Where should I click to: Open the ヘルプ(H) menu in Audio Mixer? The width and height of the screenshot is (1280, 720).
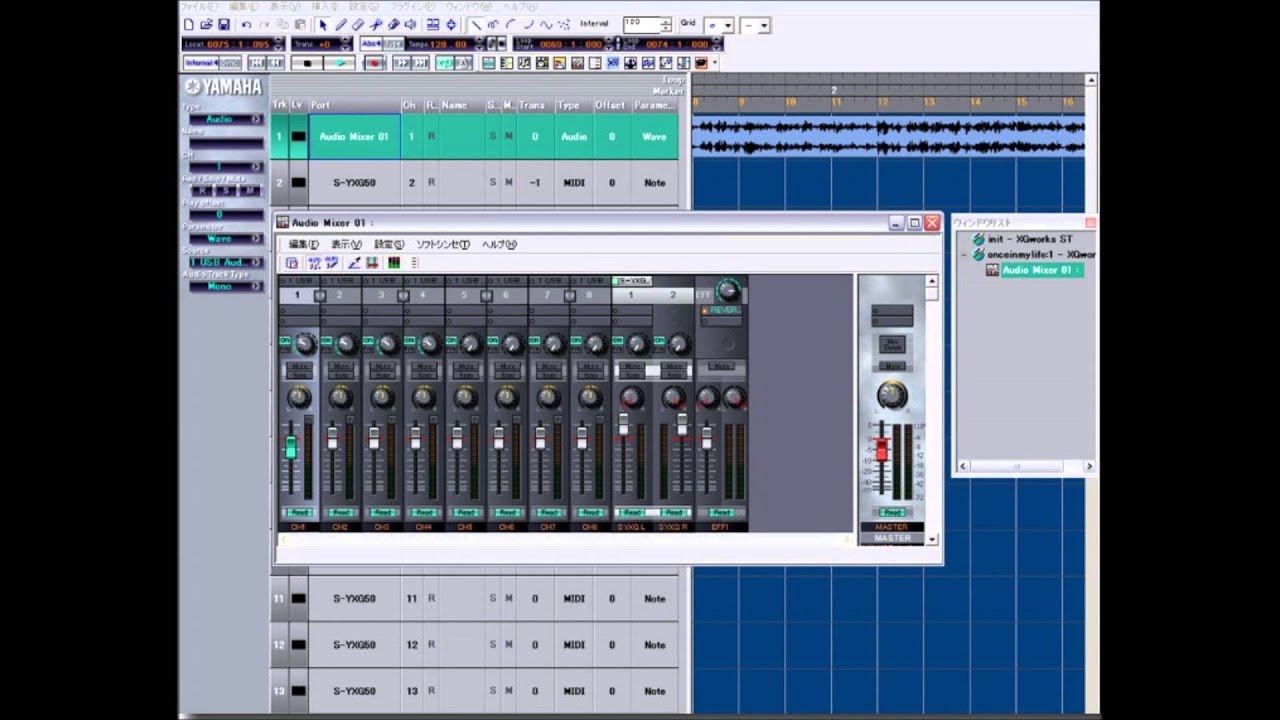point(499,244)
